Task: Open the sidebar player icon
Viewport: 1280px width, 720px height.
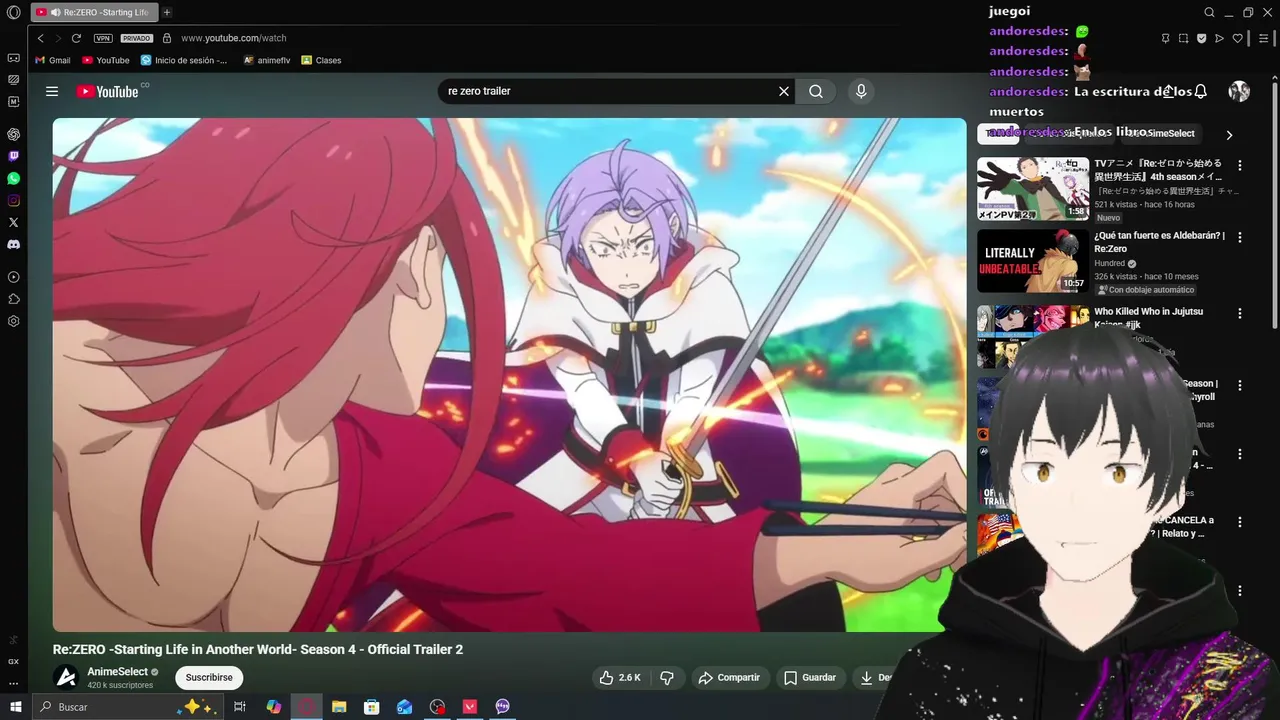Action: [13, 277]
